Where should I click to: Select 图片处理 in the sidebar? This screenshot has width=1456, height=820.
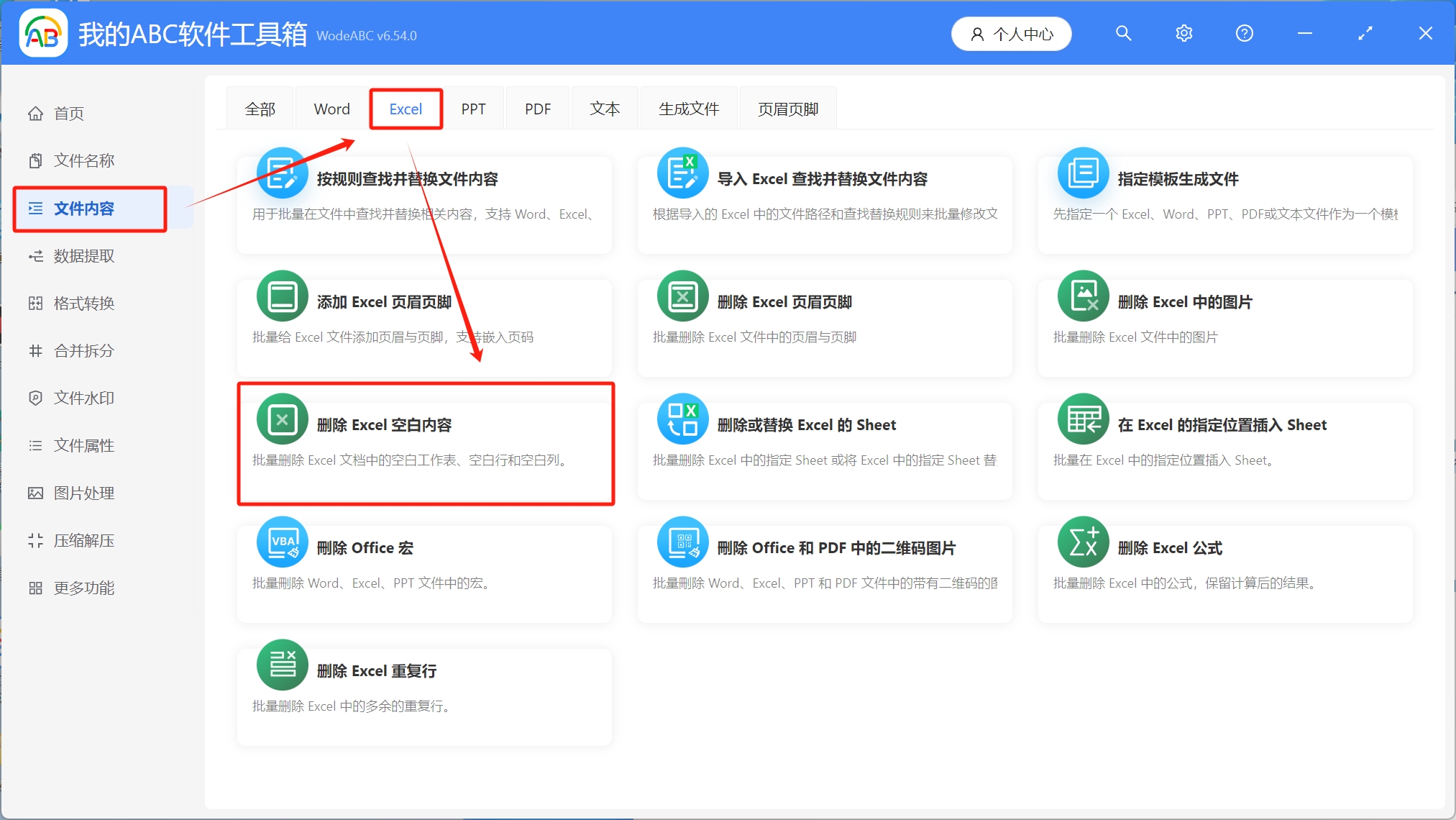(82, 493)
